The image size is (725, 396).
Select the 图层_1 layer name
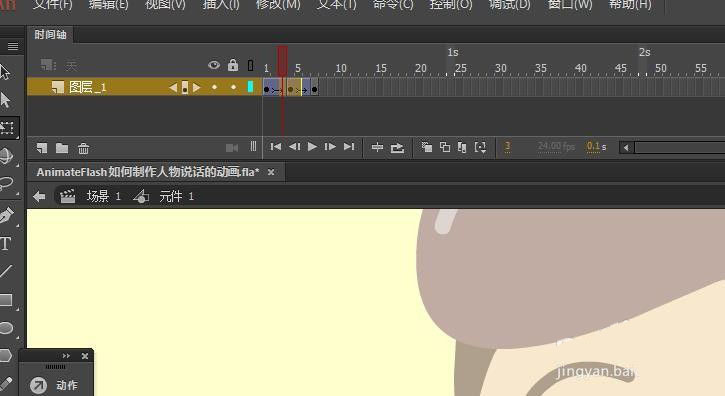tap(87, 87)
